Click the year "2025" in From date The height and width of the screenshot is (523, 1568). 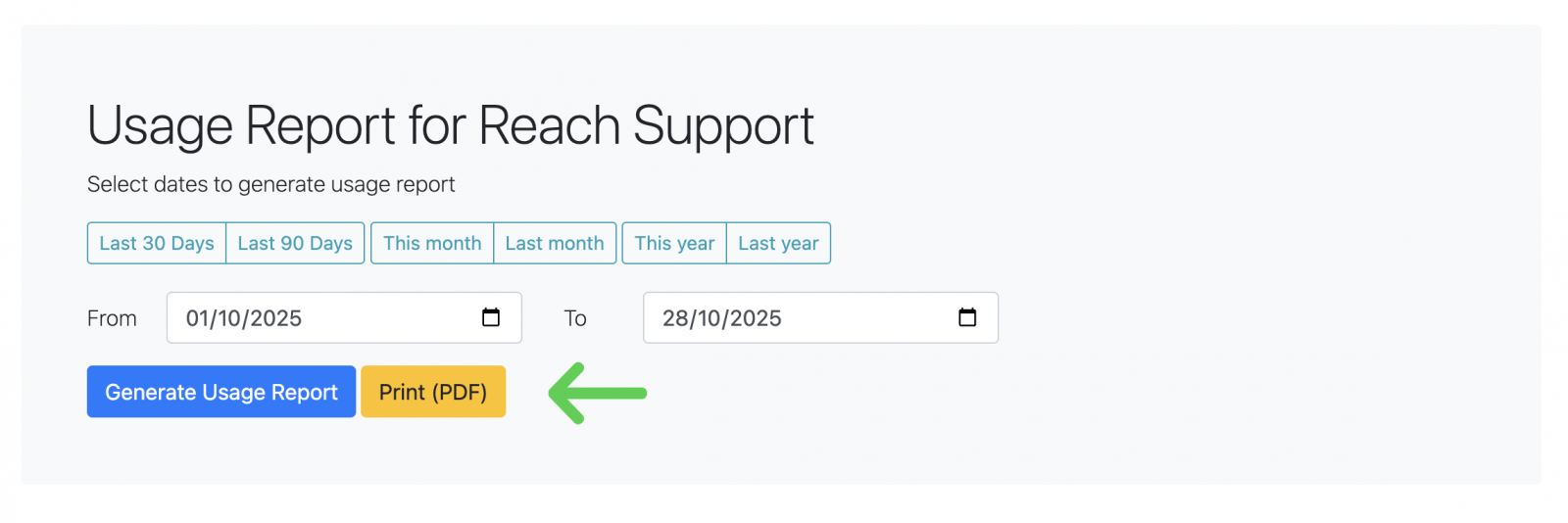(x=276, y=318)
